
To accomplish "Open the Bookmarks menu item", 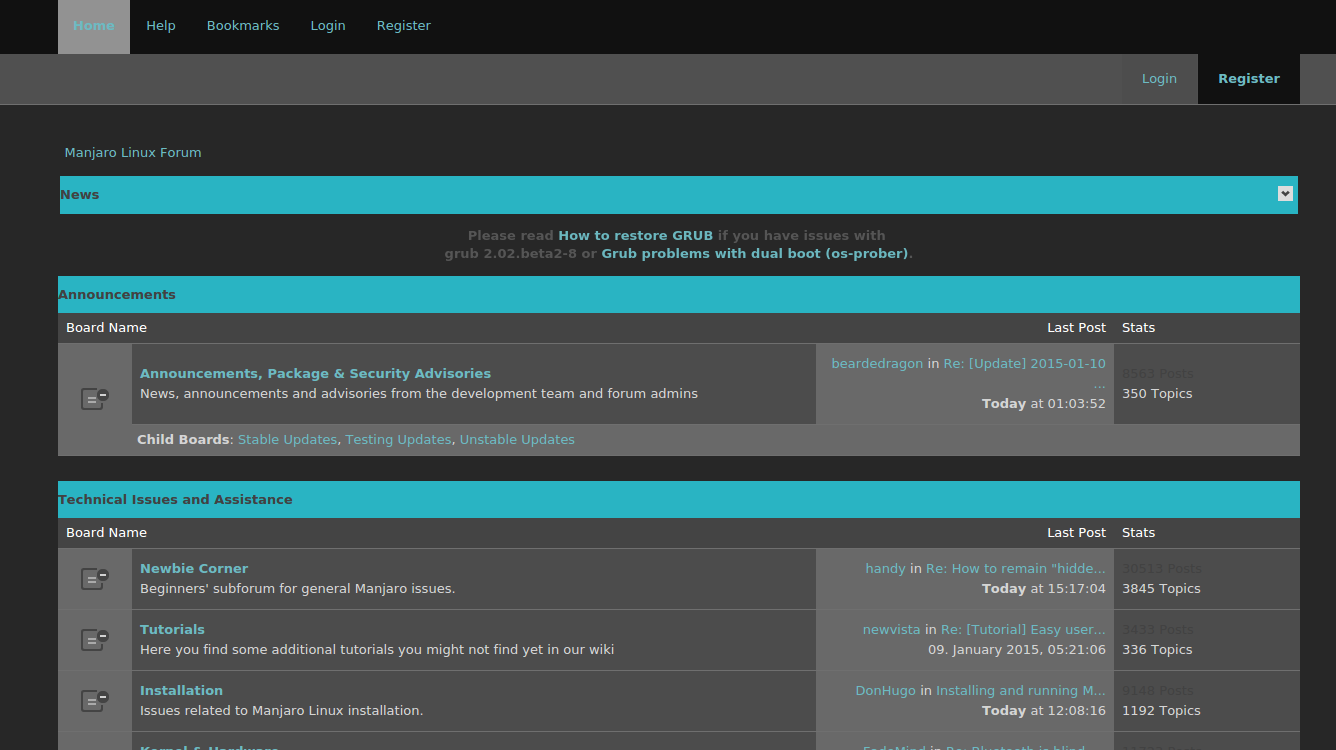I will point(243,25).
